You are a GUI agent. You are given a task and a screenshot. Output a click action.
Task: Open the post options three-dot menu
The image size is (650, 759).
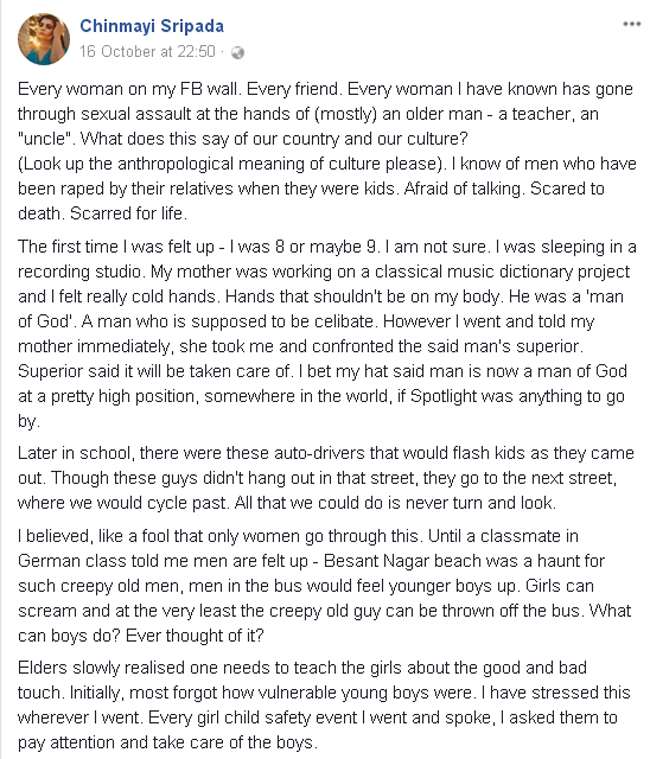pyautogui.click(x=631, y=24)
